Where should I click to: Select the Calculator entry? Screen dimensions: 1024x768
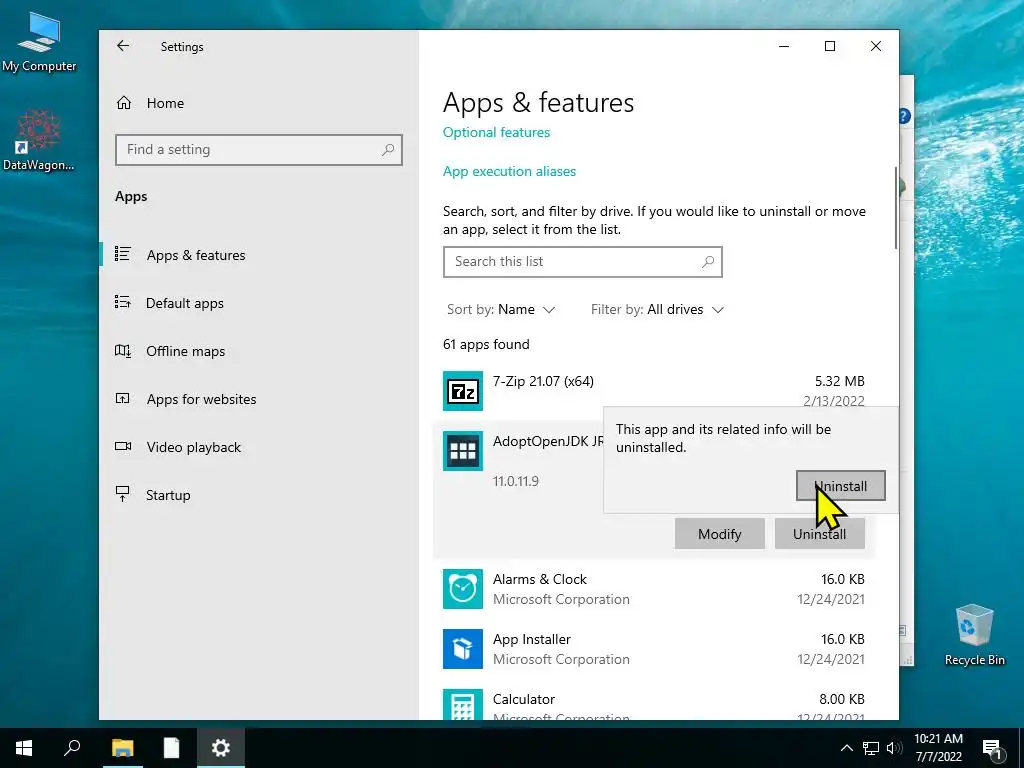[653, 704]
